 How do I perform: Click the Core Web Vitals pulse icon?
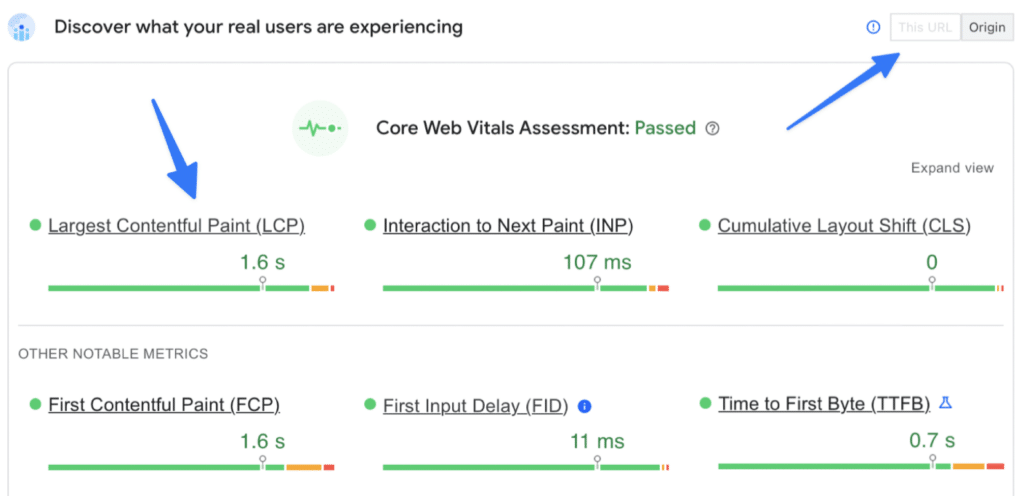click(x=320, y=129)
